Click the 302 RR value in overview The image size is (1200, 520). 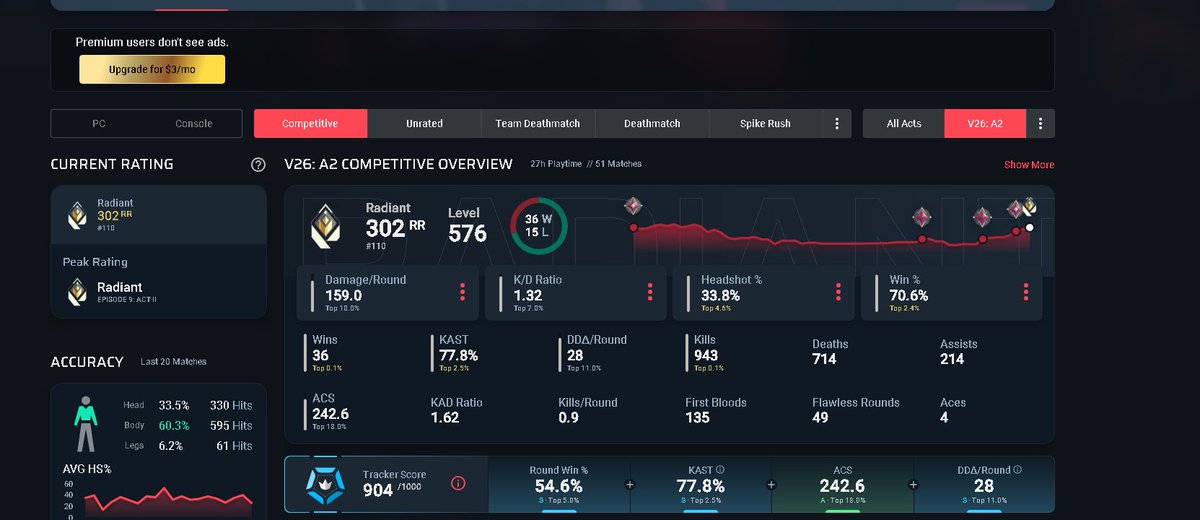[395, 229]
